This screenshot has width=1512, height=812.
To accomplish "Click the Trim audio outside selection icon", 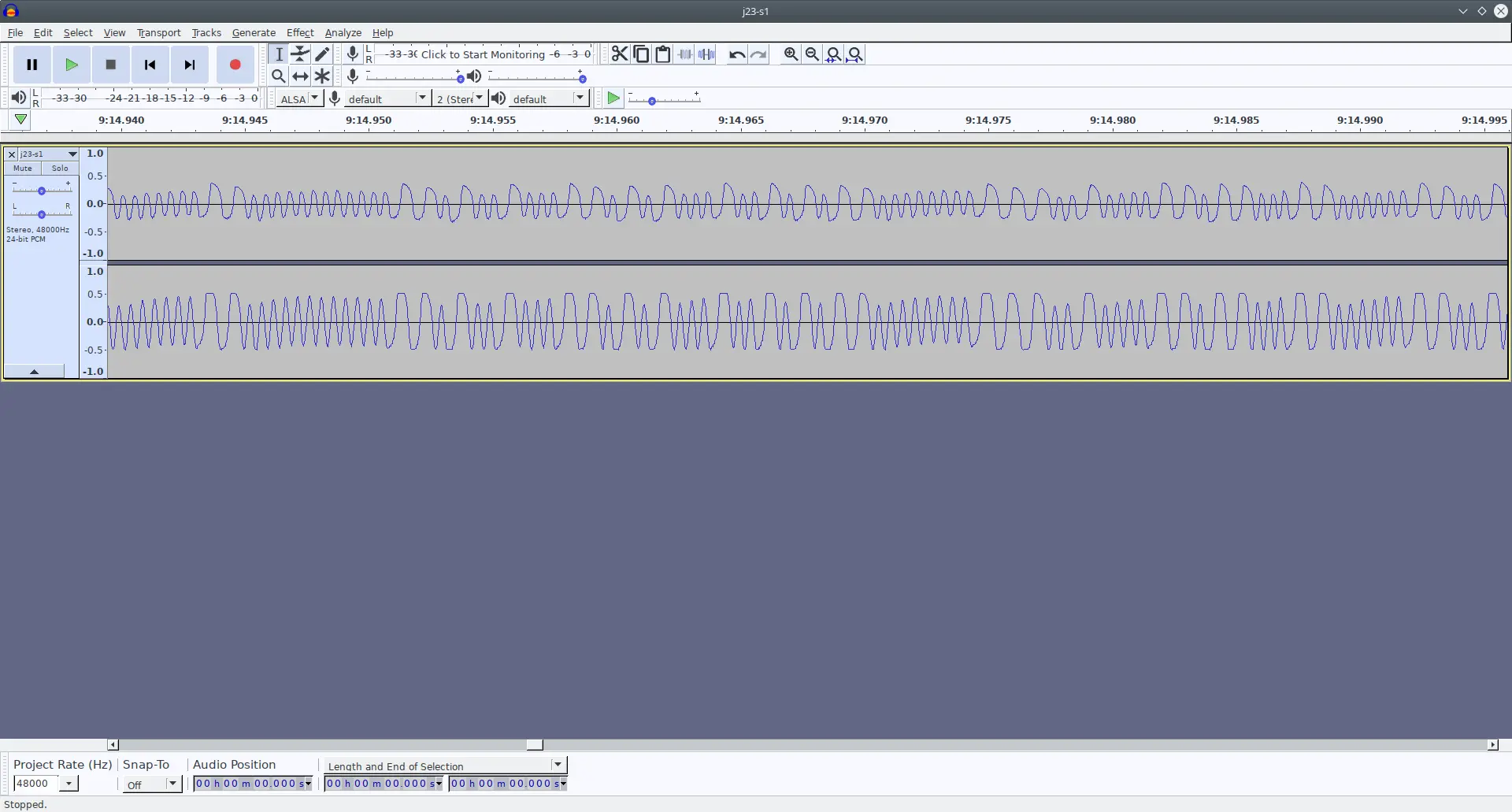I will 685,54.
